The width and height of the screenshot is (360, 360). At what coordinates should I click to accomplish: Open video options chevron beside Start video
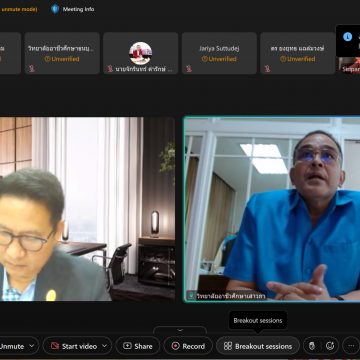(x=105, y=346)
